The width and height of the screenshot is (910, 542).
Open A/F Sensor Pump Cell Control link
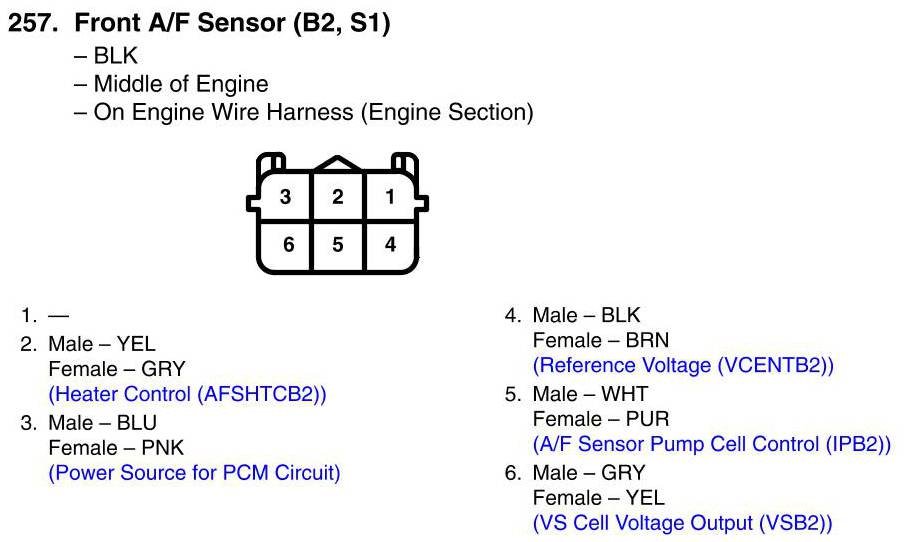(711, 444)
